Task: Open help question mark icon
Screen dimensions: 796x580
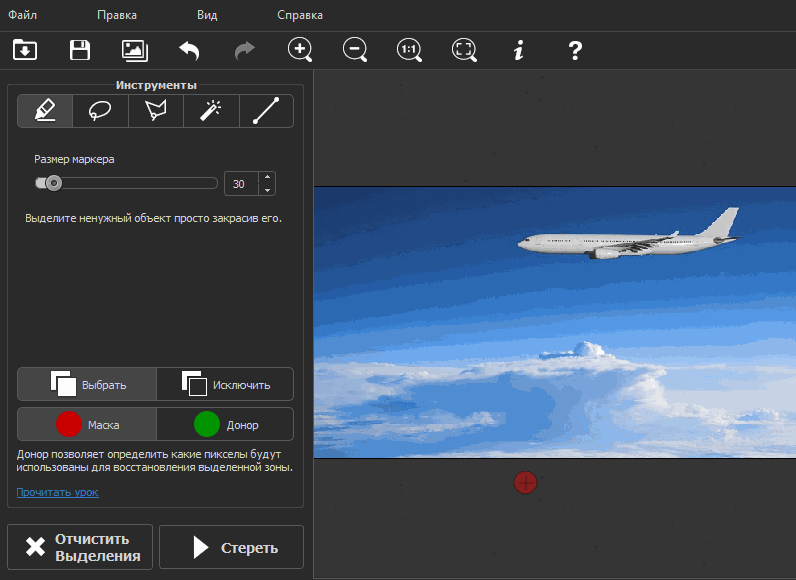Action: click(575, 50)
